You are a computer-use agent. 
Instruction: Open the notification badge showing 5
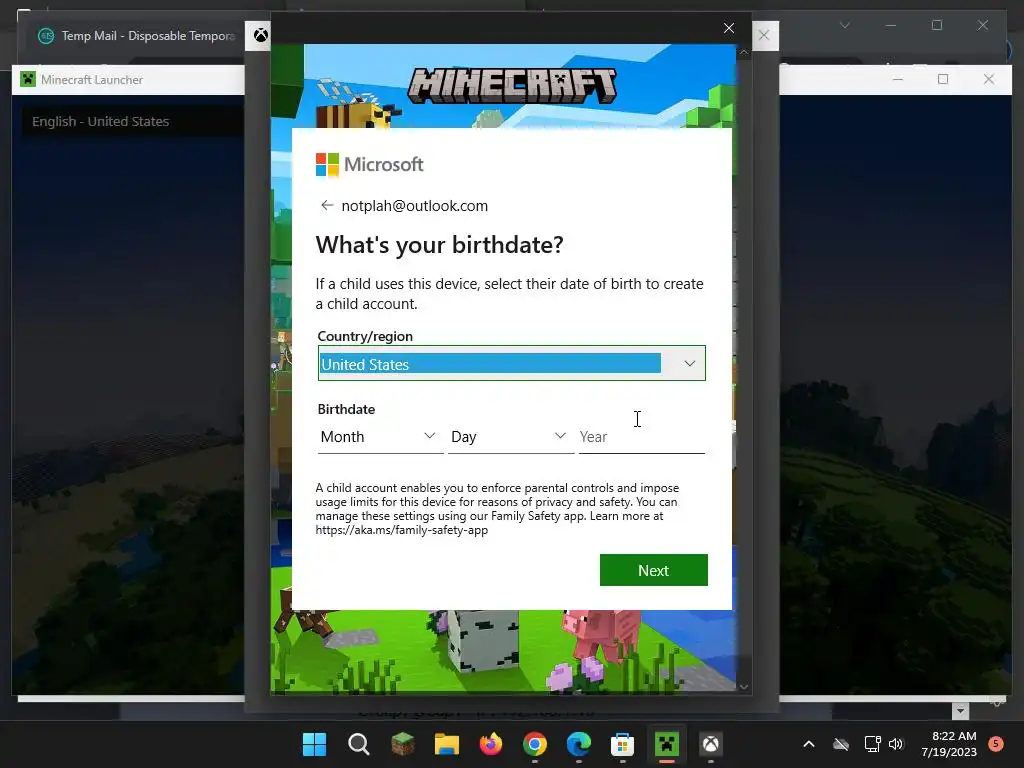tap(996, 744)
